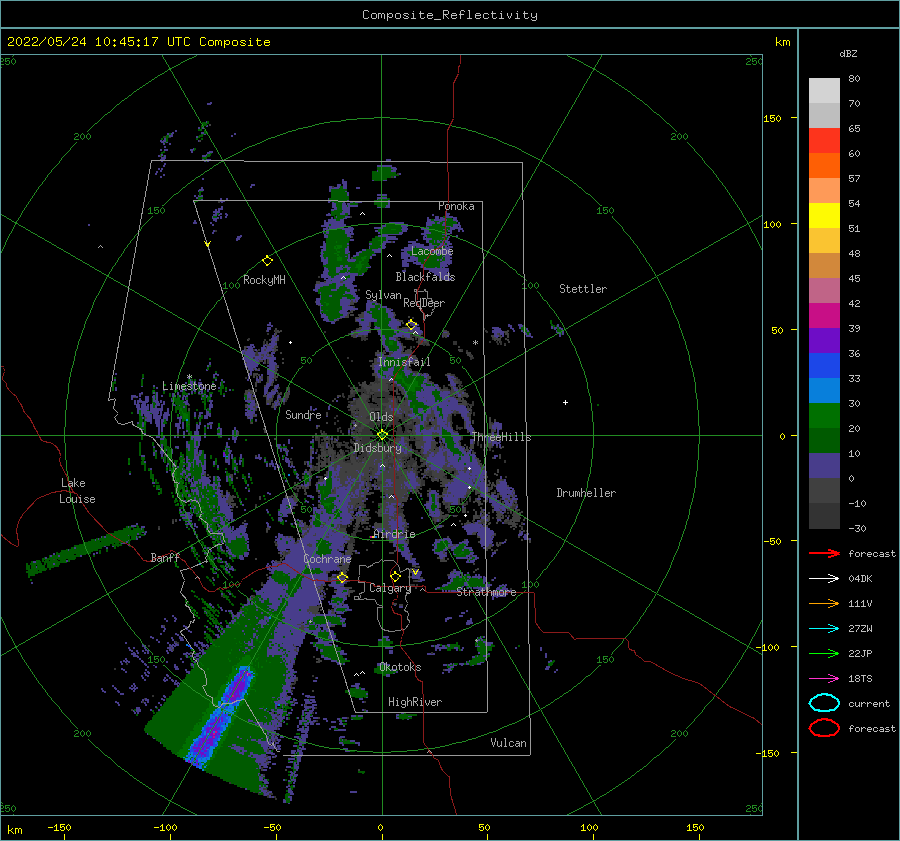This screenshot has width=900, height=841.
Task: Click the yellow diamond marker beside Cochrane
Action: (342, 577)
